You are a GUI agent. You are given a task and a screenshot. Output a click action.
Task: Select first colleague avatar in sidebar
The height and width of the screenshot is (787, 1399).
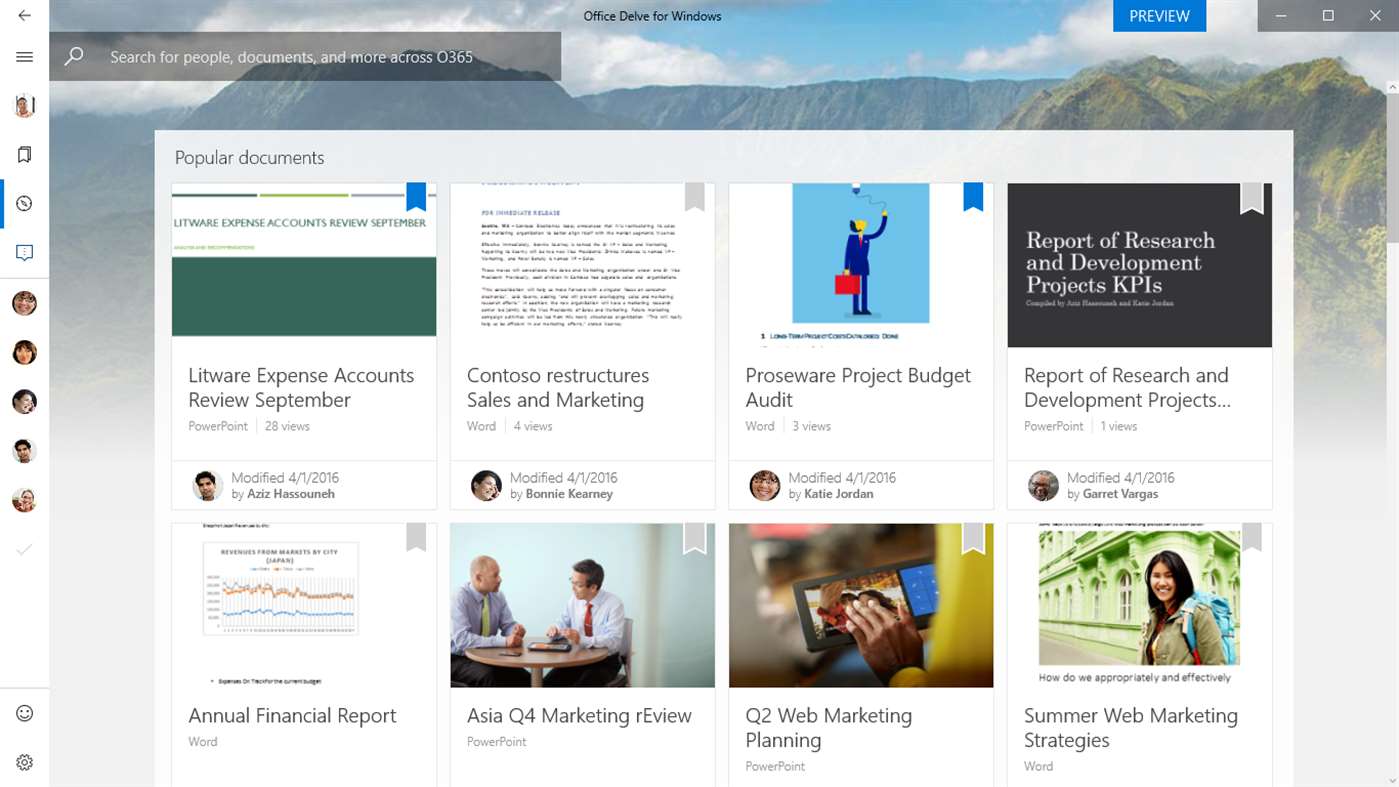coord(24,303)
